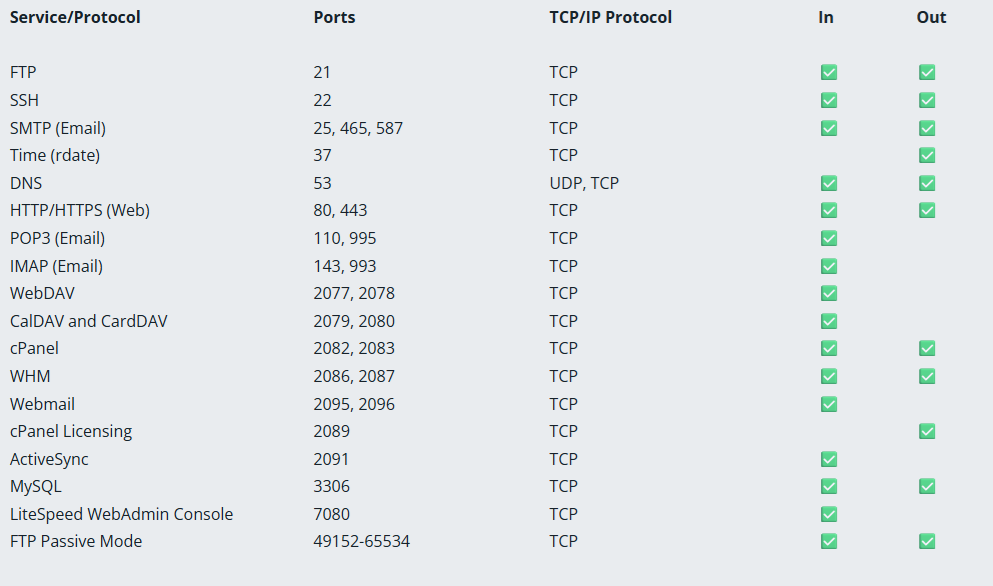Click the WHM inbound checkmark
Screen dimensions: 993x586
click(828, 376)
